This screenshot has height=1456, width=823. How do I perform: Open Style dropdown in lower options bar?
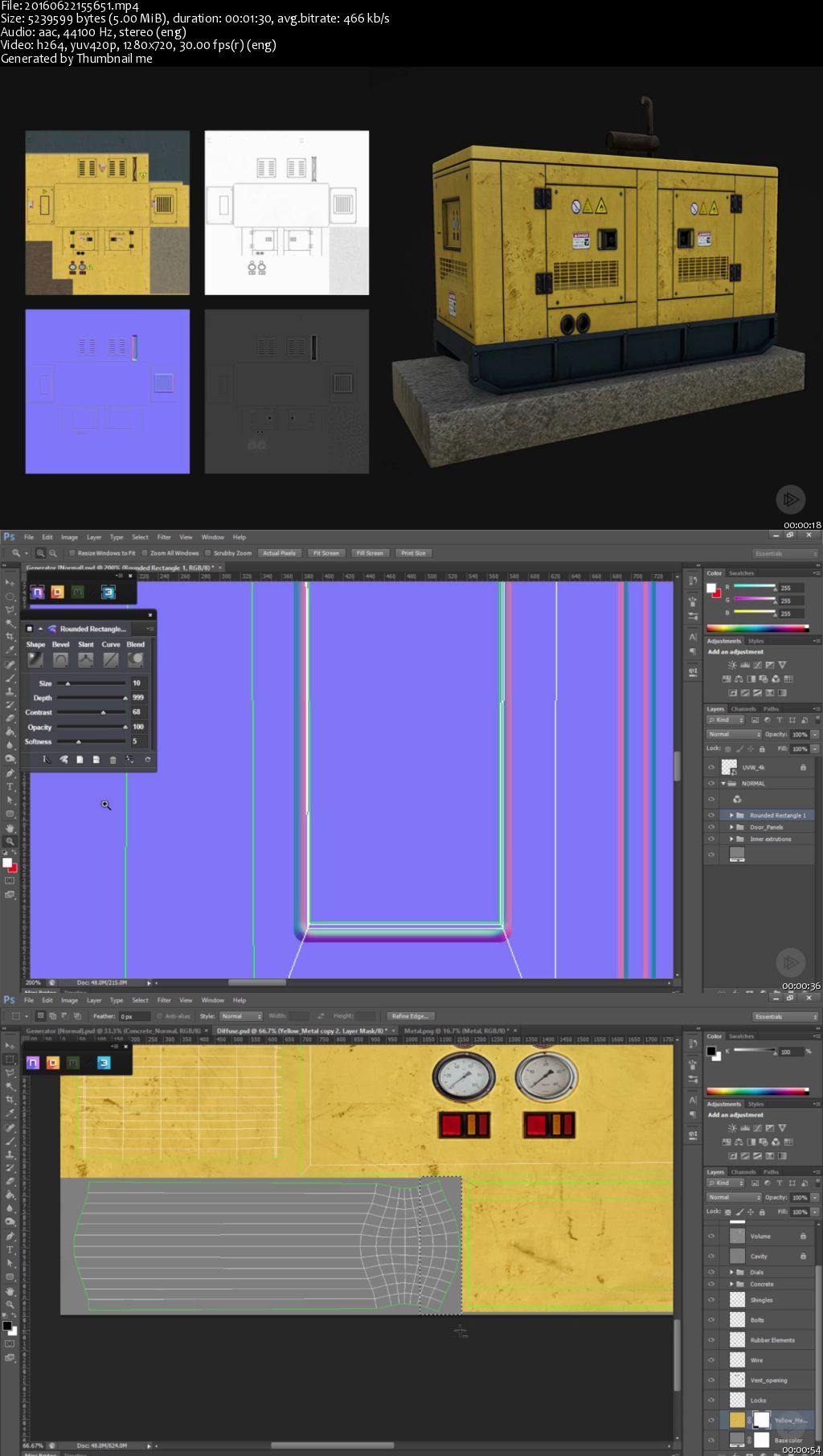[241, 1016]
